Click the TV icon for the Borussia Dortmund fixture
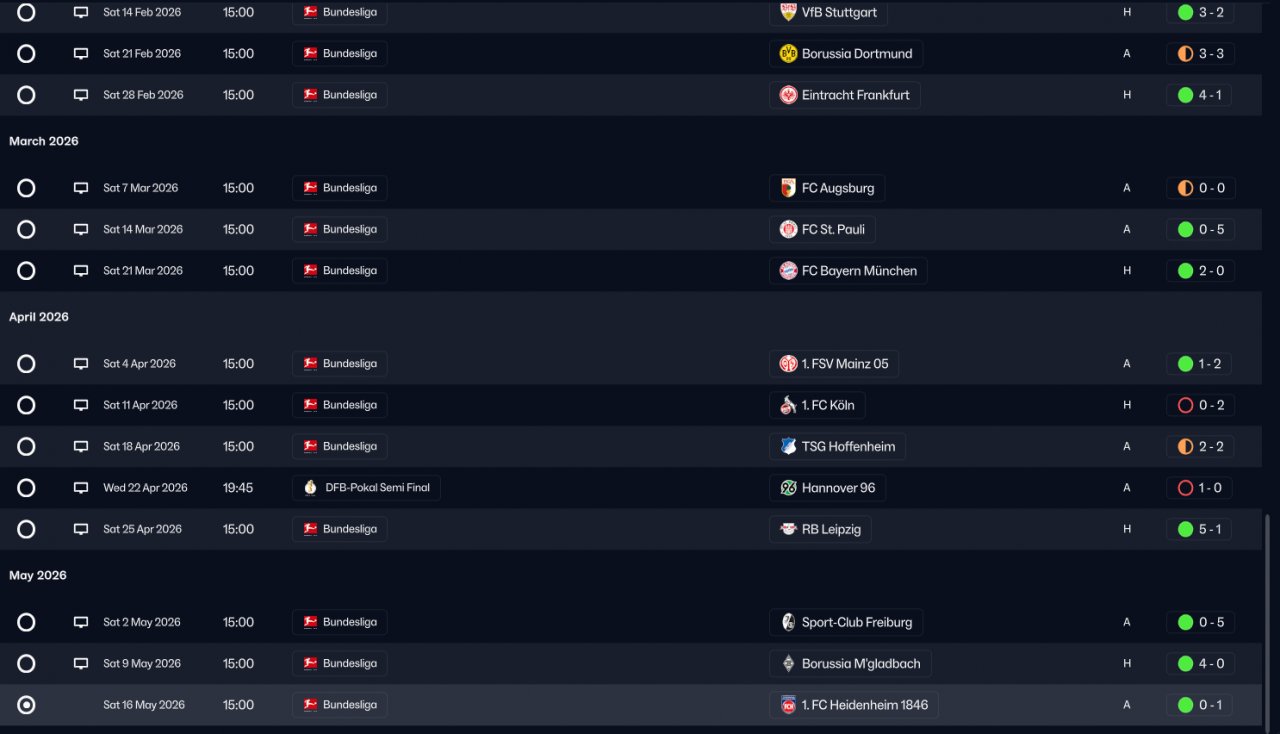 [x=81, y=54]
